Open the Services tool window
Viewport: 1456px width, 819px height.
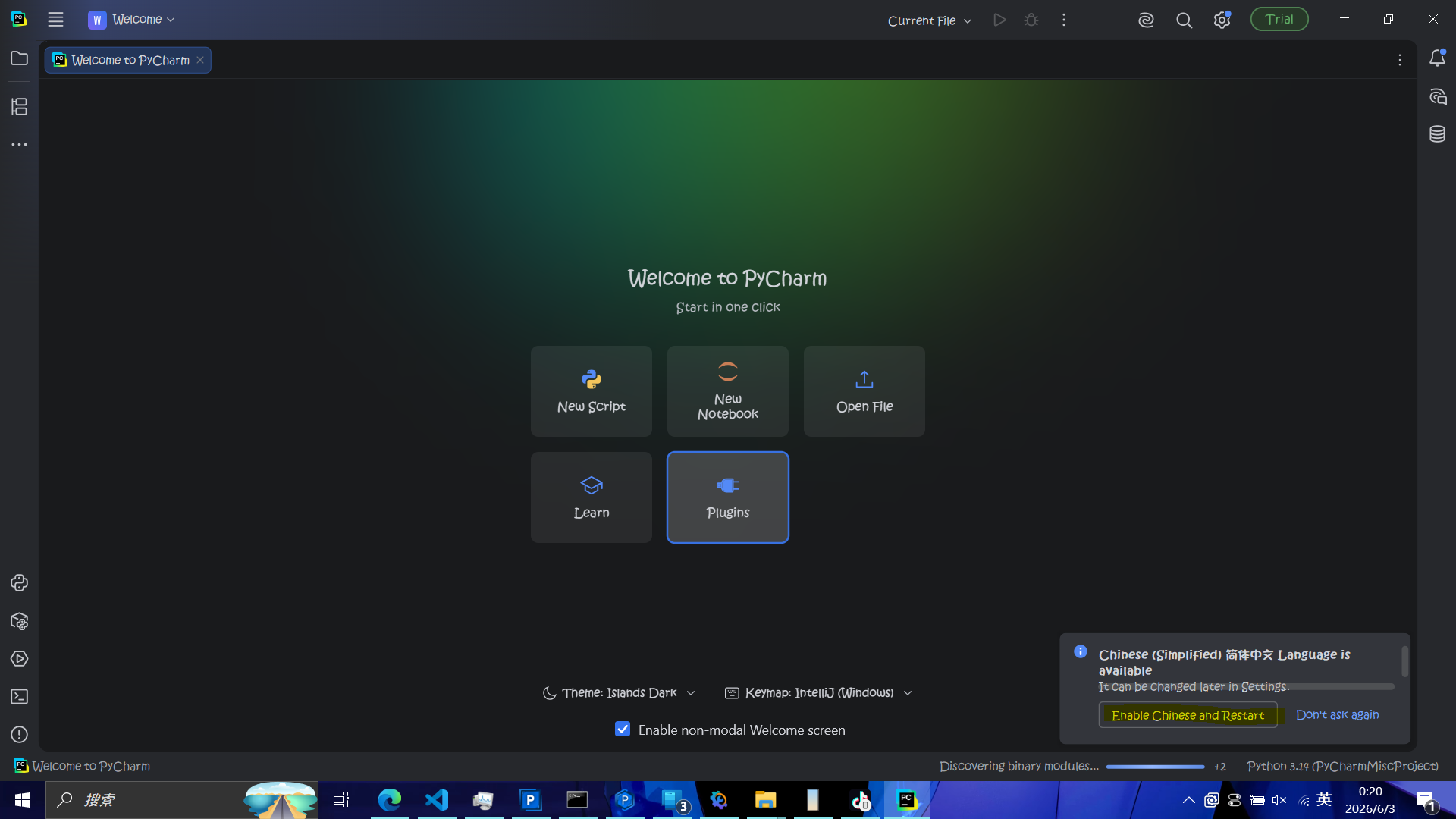point(20,658)
